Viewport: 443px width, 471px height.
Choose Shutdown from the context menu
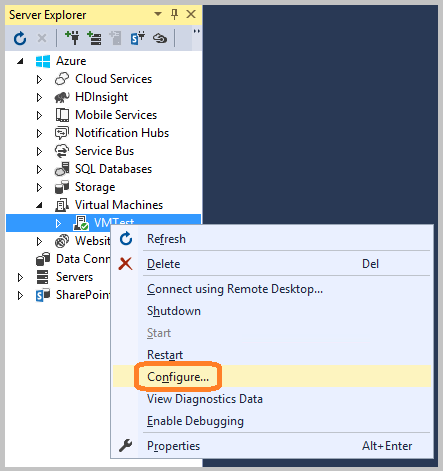click(272, 311)
